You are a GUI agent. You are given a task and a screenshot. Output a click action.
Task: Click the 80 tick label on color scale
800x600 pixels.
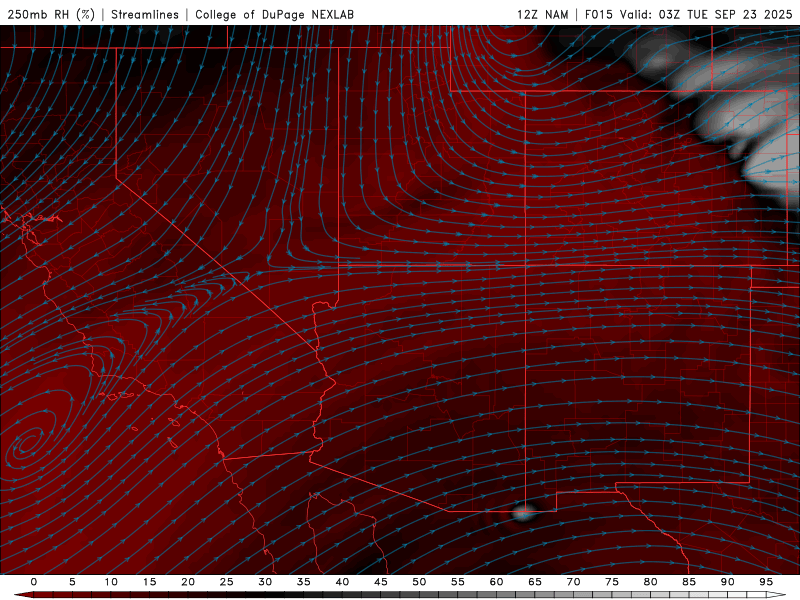(650, 582)
